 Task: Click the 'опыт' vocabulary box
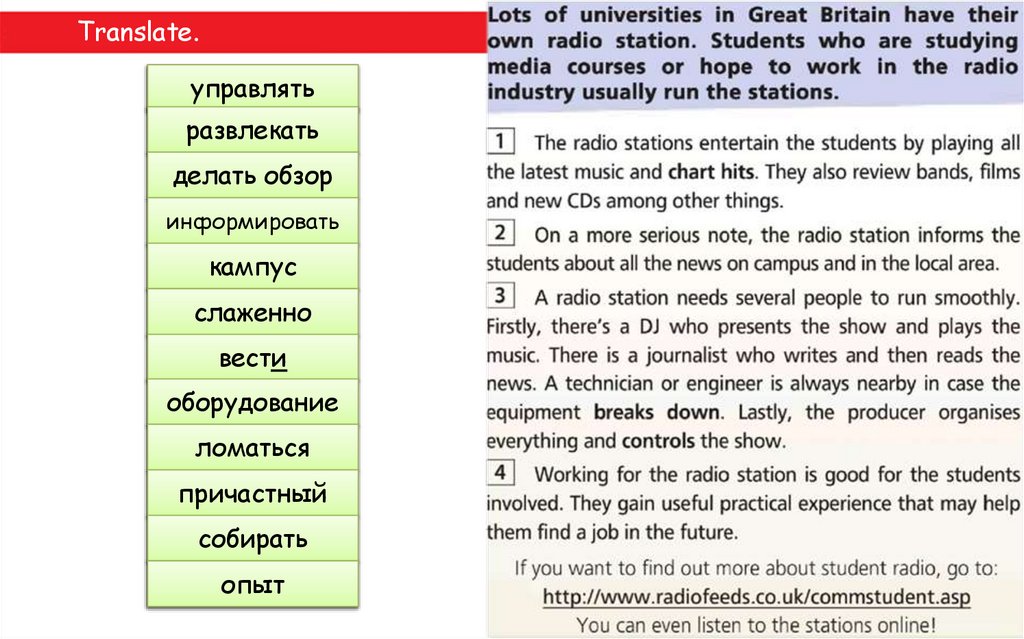point(253,584)
